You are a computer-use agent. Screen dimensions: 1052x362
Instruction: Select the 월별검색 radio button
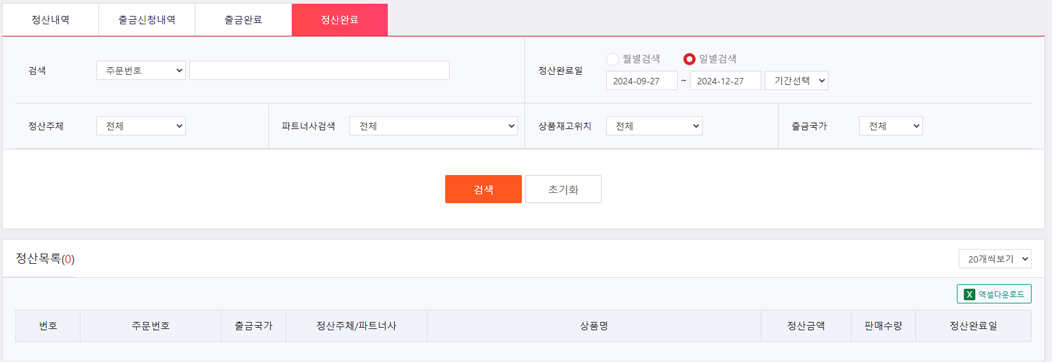(612, 59)
